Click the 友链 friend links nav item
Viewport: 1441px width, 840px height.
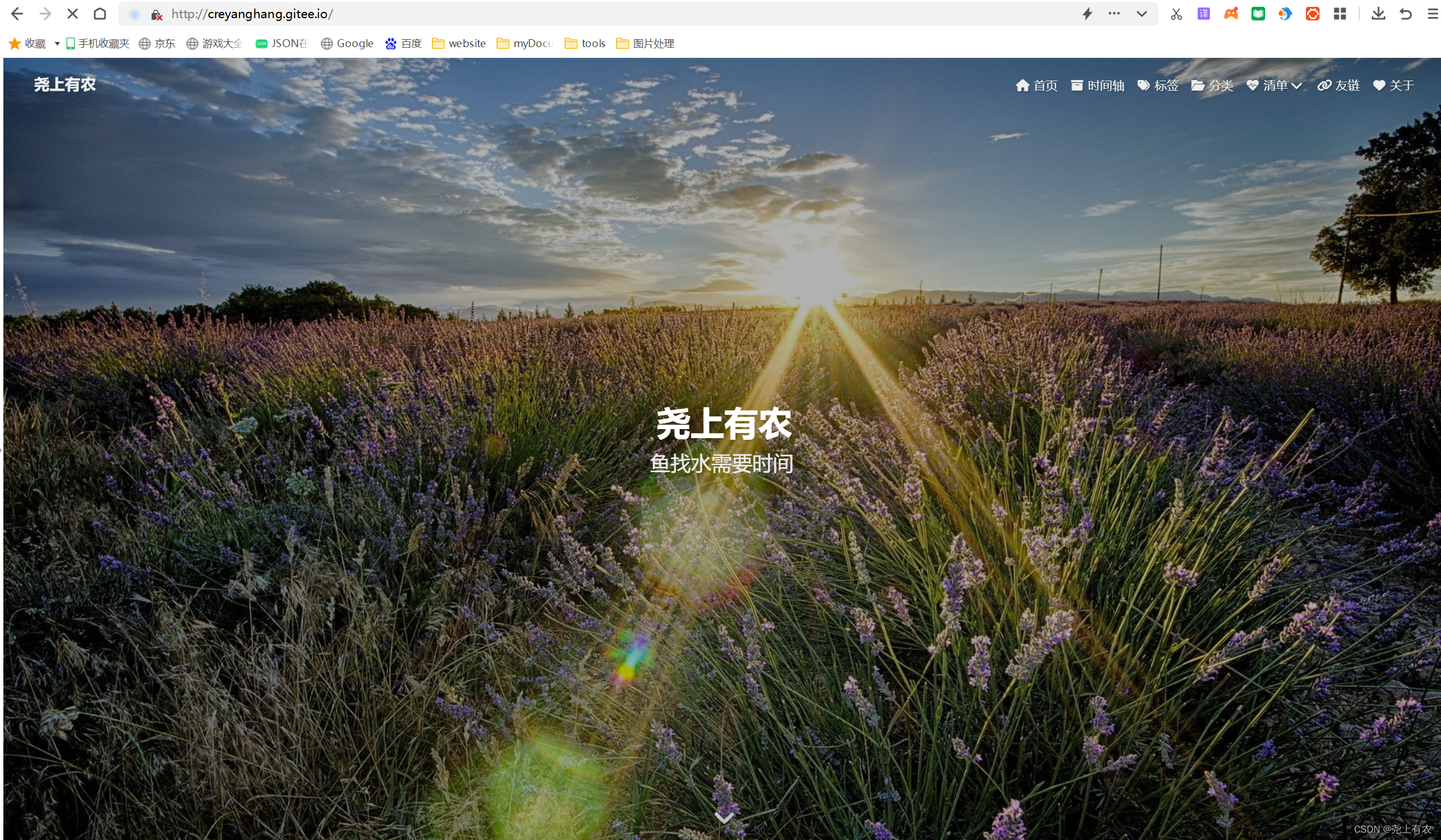point(1338,86)
